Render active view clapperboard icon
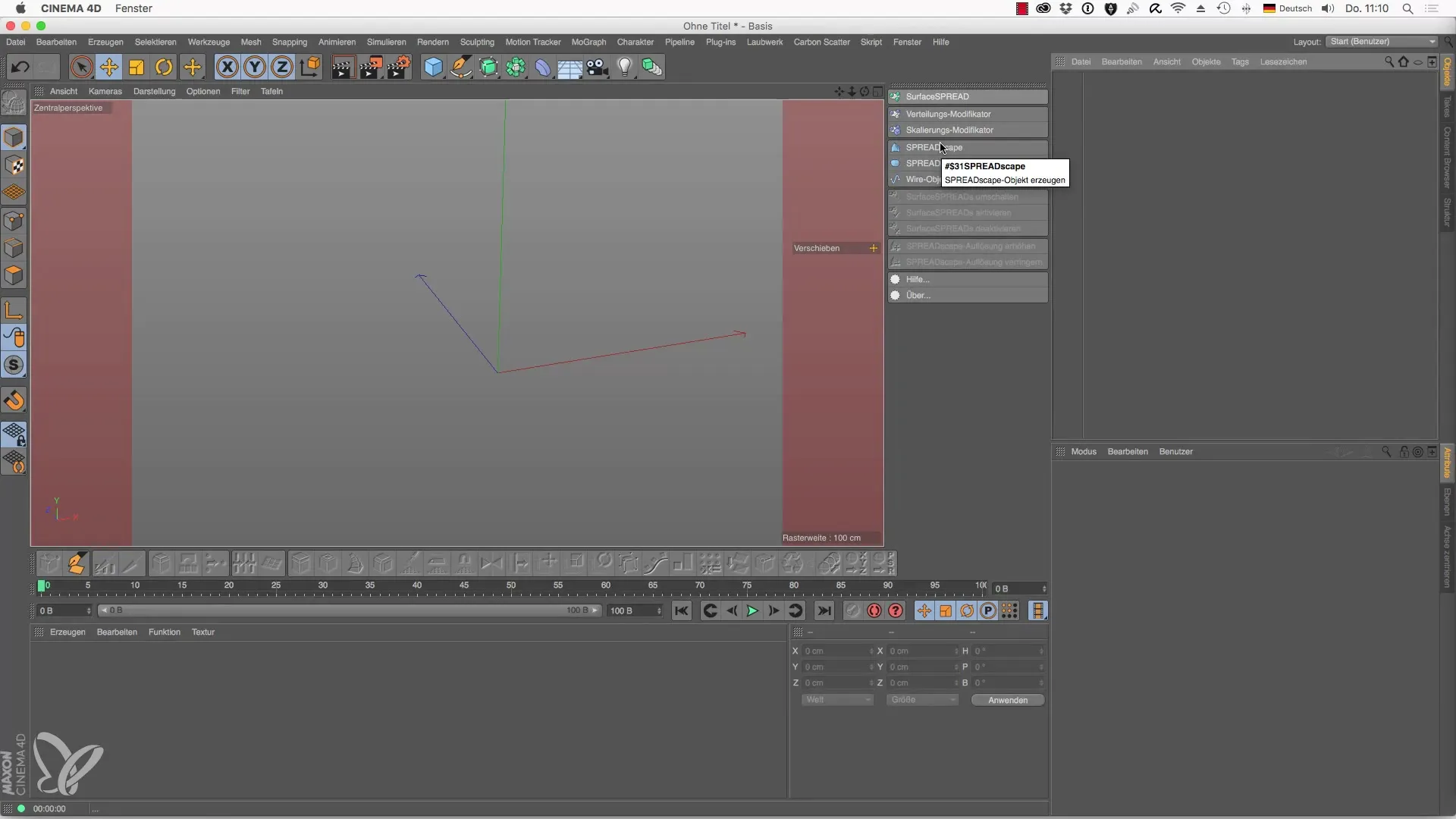The image size is (1456, 819). (342, 67)
